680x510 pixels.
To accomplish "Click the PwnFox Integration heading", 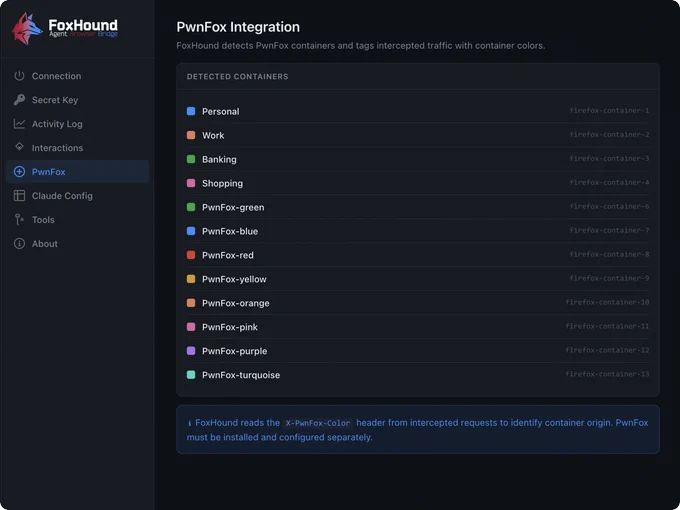I will coord(238,27).
